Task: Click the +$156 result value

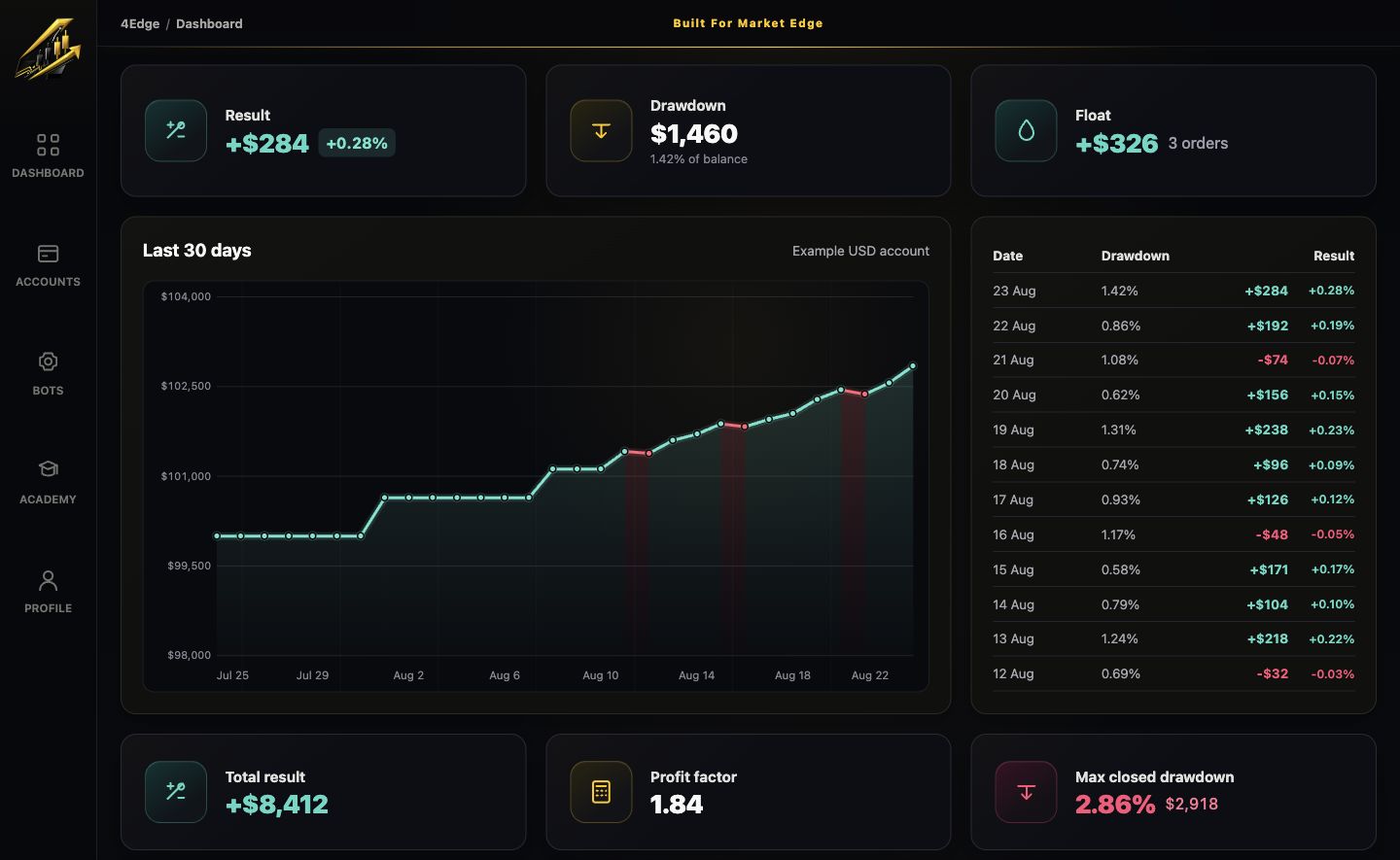Action: coord(1268,395)
